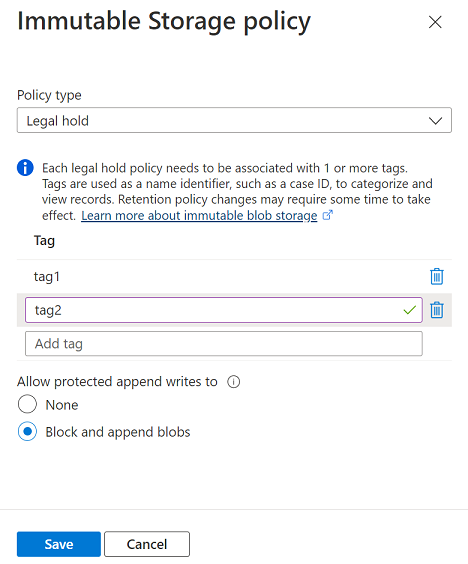Open Learn more about immutable blob storage link
Image resolution: width=468 pixels, height=564 pixels.
coord(199,215)
